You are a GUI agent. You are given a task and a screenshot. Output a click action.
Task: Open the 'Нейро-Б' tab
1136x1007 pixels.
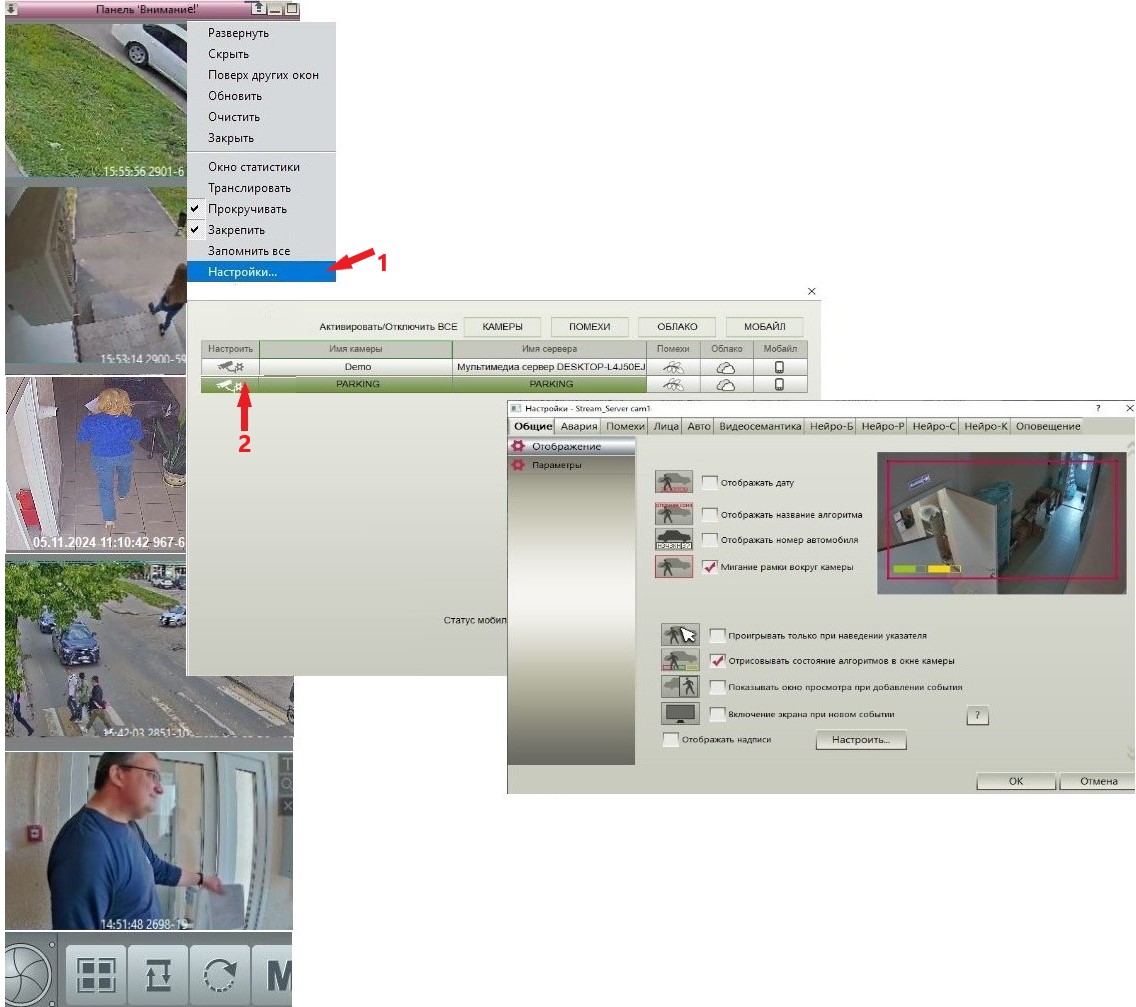[831, 426]
